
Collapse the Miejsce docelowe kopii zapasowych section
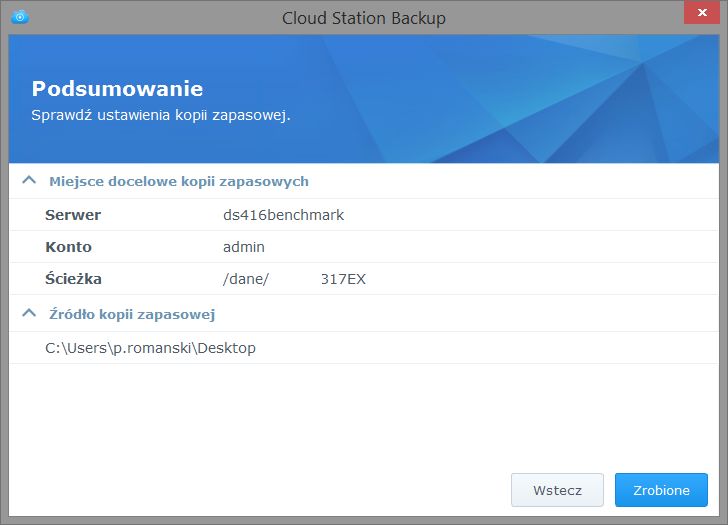(x=29, y=181)
